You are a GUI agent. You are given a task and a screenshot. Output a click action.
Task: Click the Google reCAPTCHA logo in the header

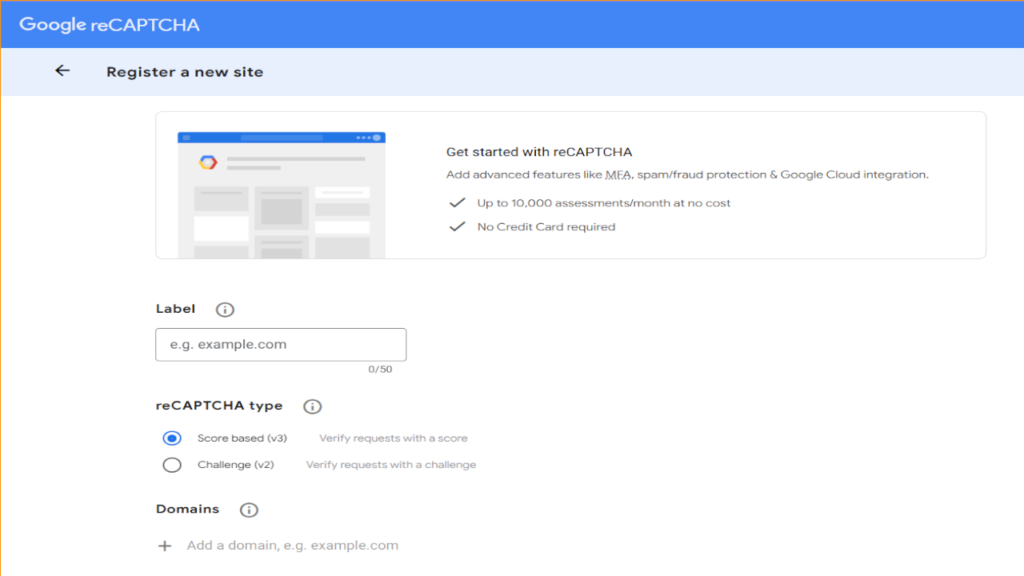[110, 25]
